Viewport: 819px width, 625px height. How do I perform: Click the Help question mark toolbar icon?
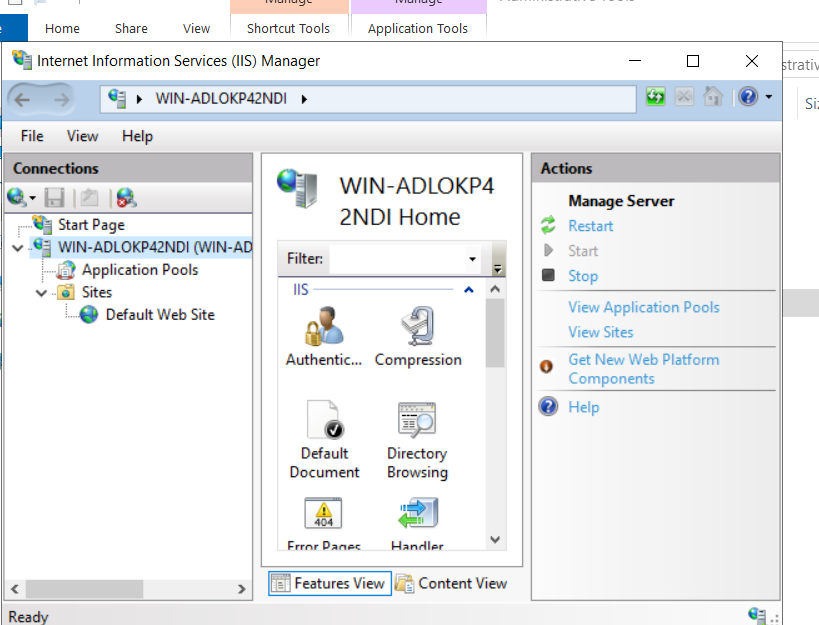click(x=747, y=97)
